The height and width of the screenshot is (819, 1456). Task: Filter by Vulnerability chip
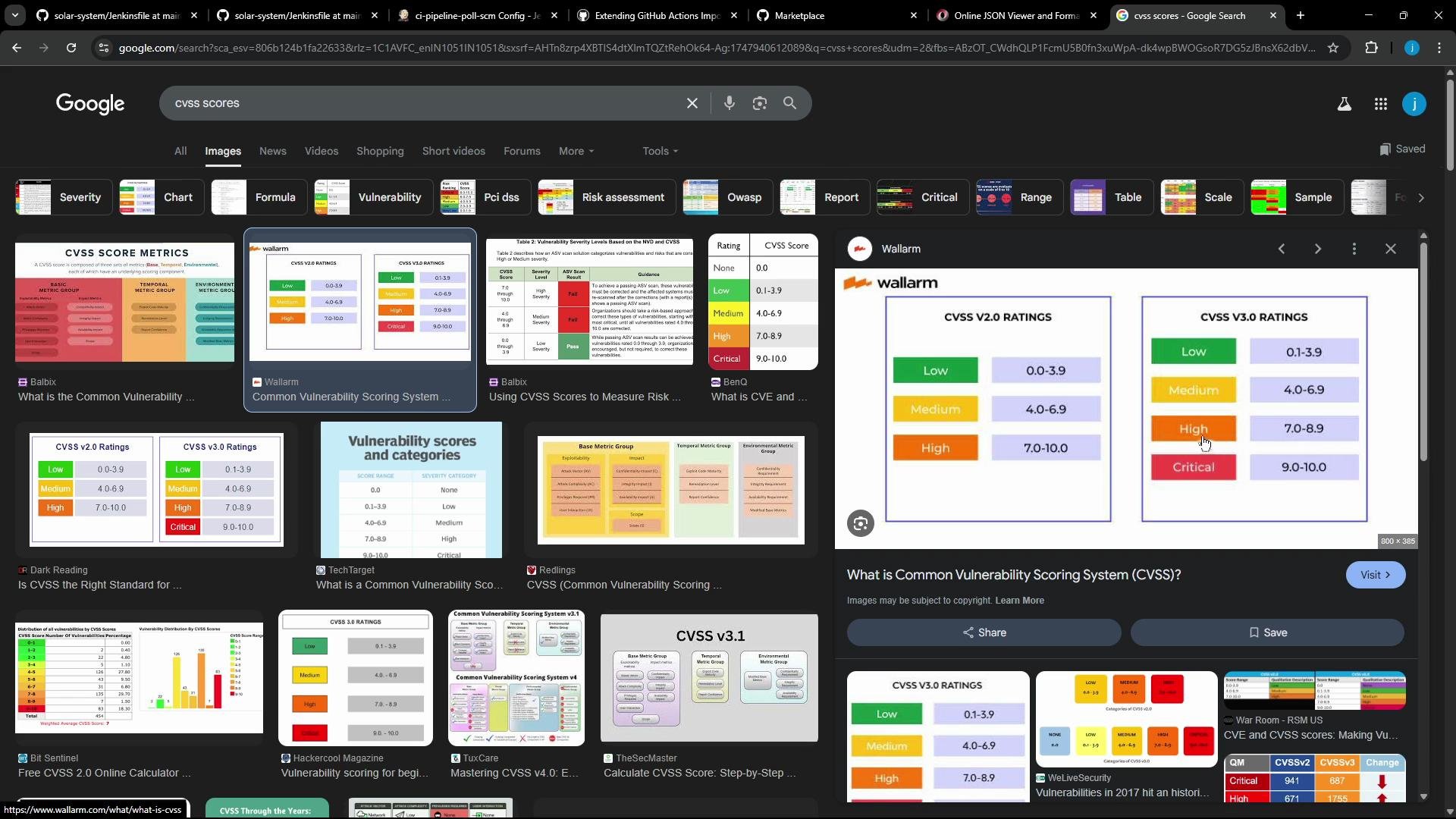tap(374, 197)
